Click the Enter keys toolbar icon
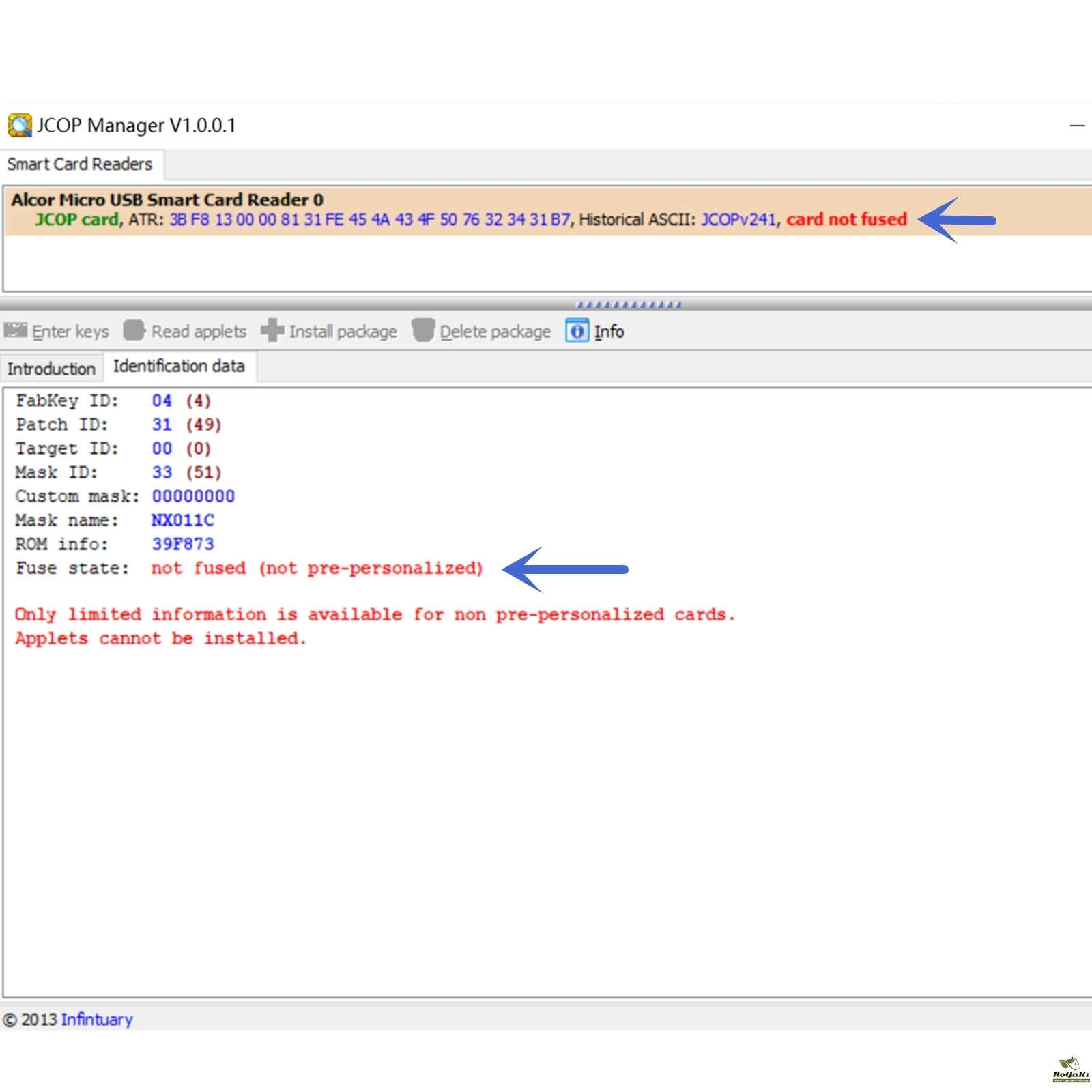Viewport: 1092px width, 1092px height. click(16, 331)
